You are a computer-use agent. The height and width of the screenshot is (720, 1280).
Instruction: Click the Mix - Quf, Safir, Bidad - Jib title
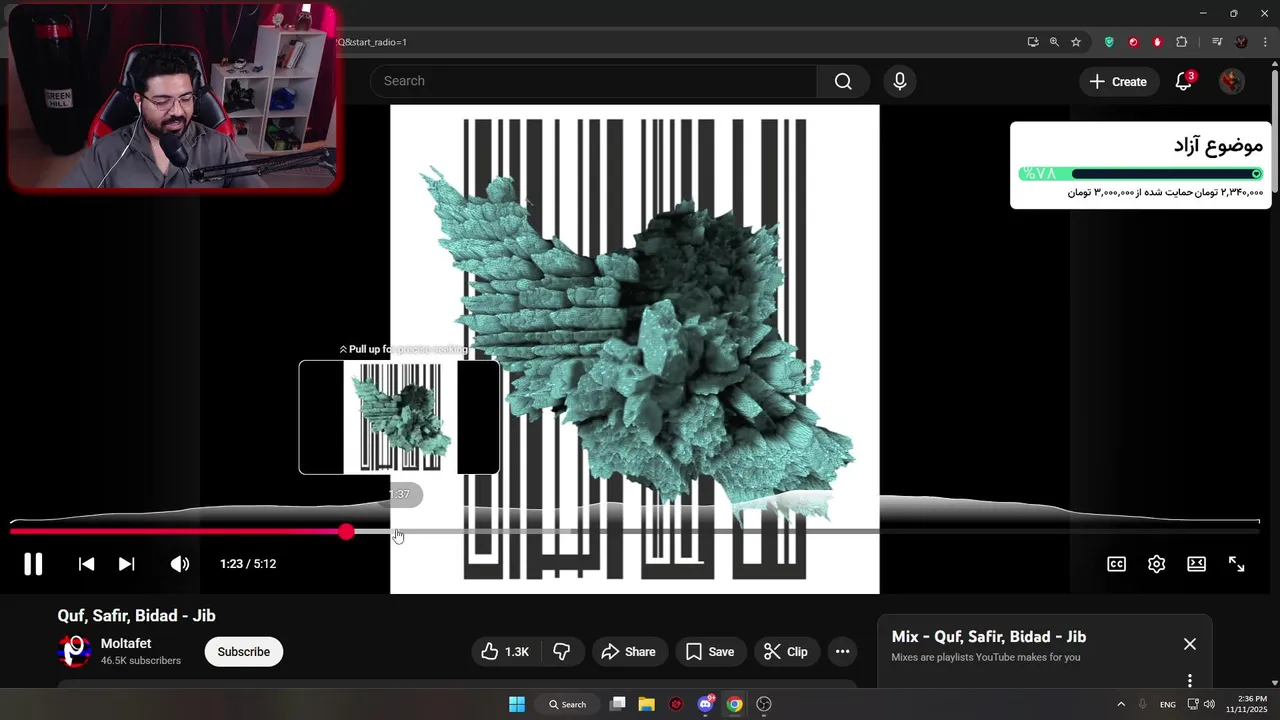(x=989, y=637)
